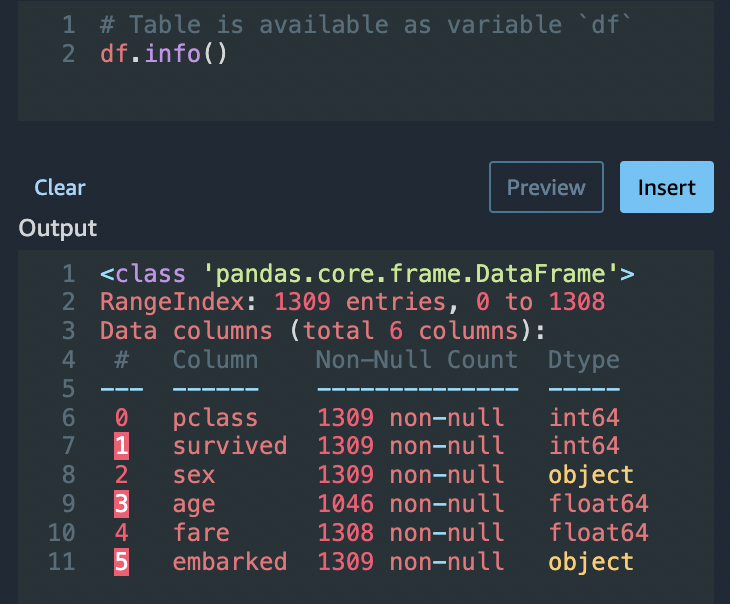This screenshot has height=604, width=730.
Task: Click the Non-Null Count column header
Action: click(x=416, y=360)
